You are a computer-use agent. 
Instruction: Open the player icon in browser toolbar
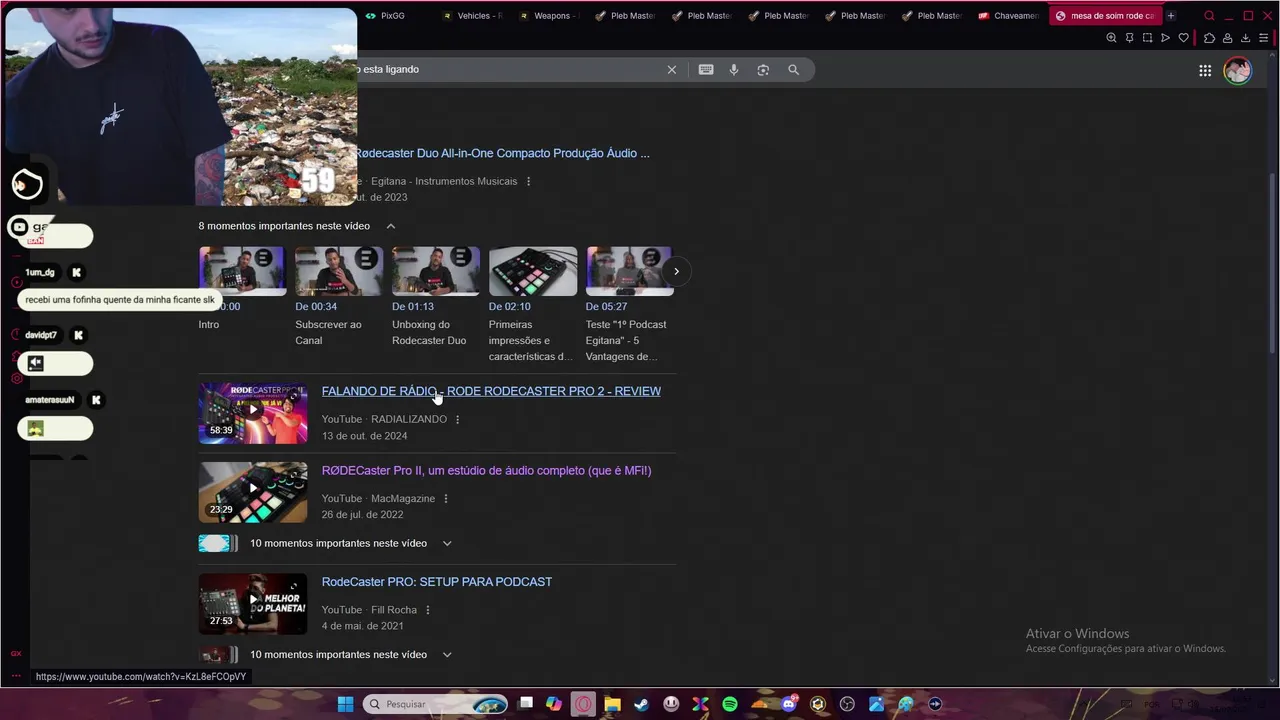(1165, 38)
